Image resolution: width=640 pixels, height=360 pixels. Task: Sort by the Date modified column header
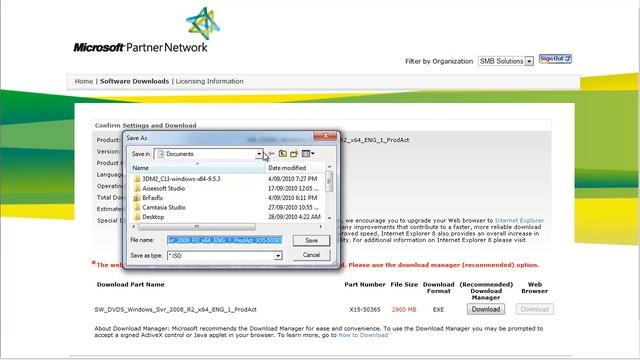point(295,168)
